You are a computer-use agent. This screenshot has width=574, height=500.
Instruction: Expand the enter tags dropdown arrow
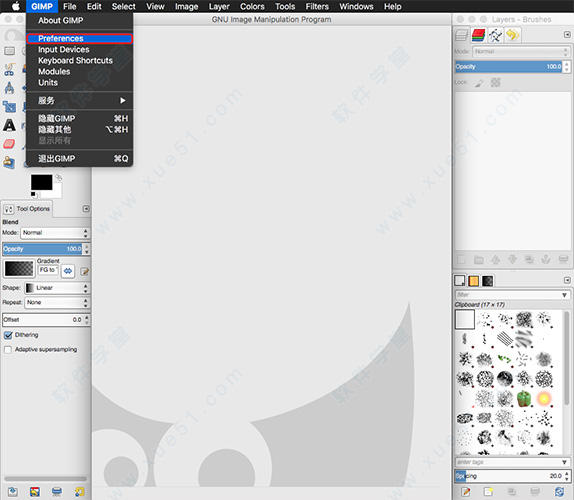pyautogui.click(x=564, y=462)
